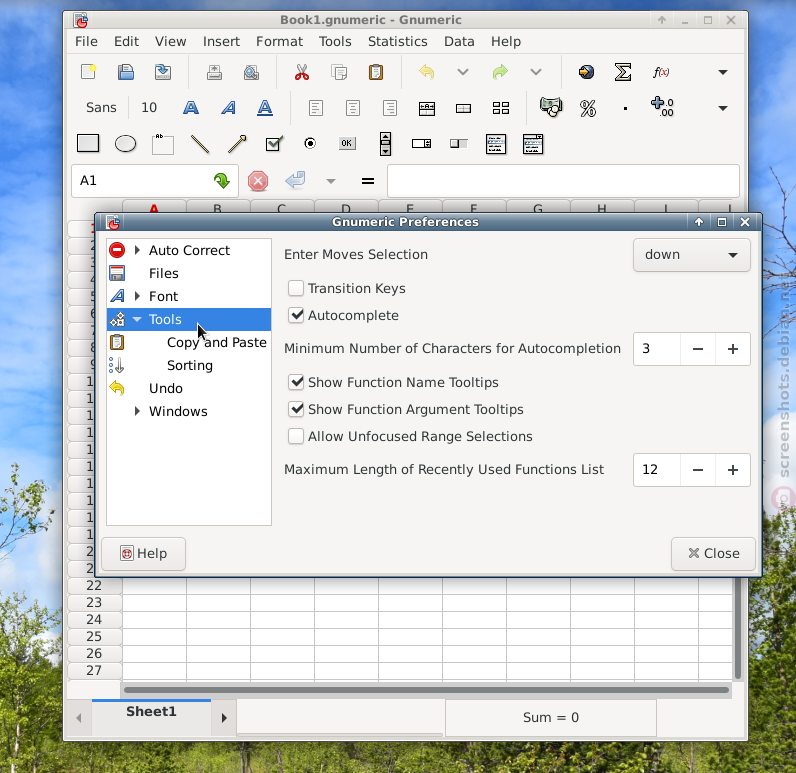Collapse the Tools tree node
This screenshot has height=773, width=796.
point(137,319)
